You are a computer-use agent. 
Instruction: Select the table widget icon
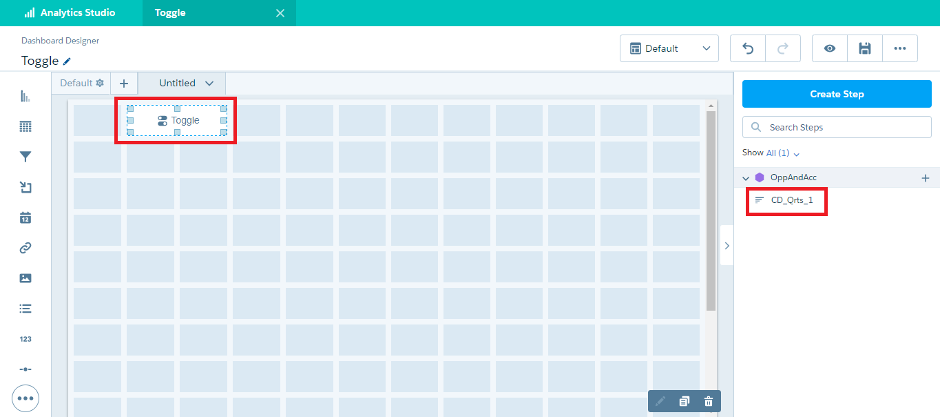(25, 127)
